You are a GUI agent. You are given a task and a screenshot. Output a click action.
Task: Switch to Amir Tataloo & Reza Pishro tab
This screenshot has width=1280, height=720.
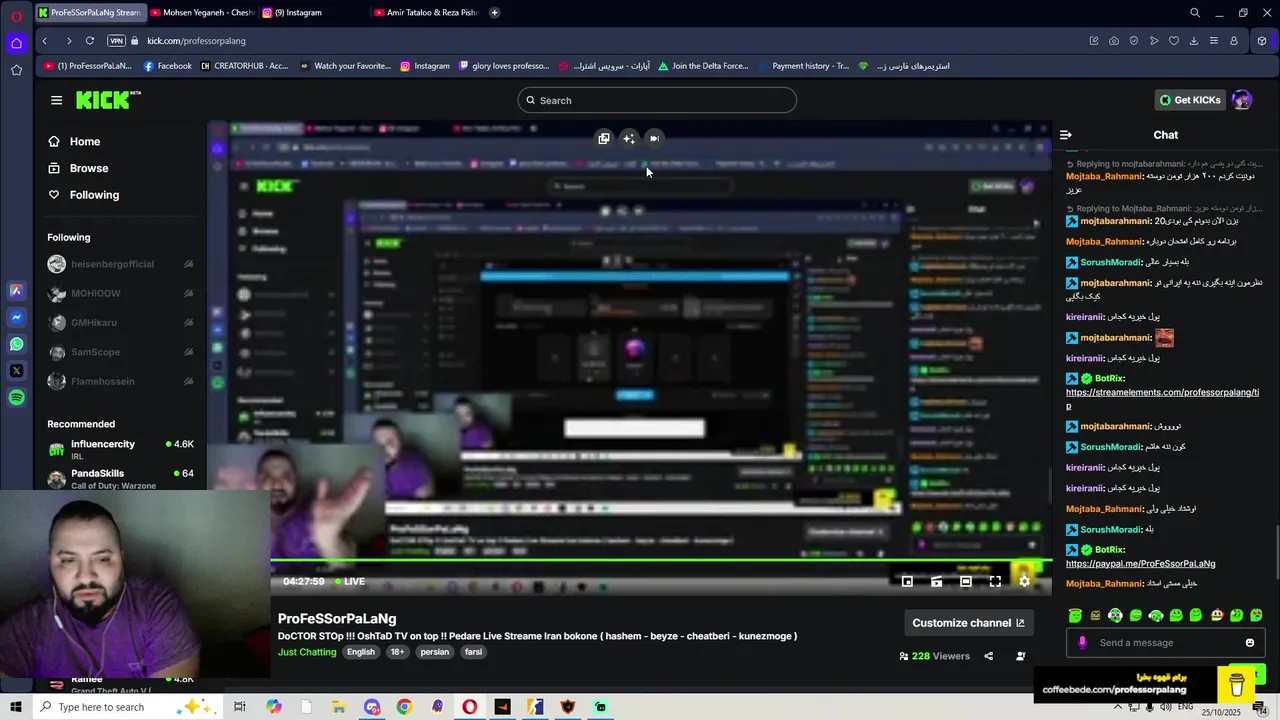[426, 13]
